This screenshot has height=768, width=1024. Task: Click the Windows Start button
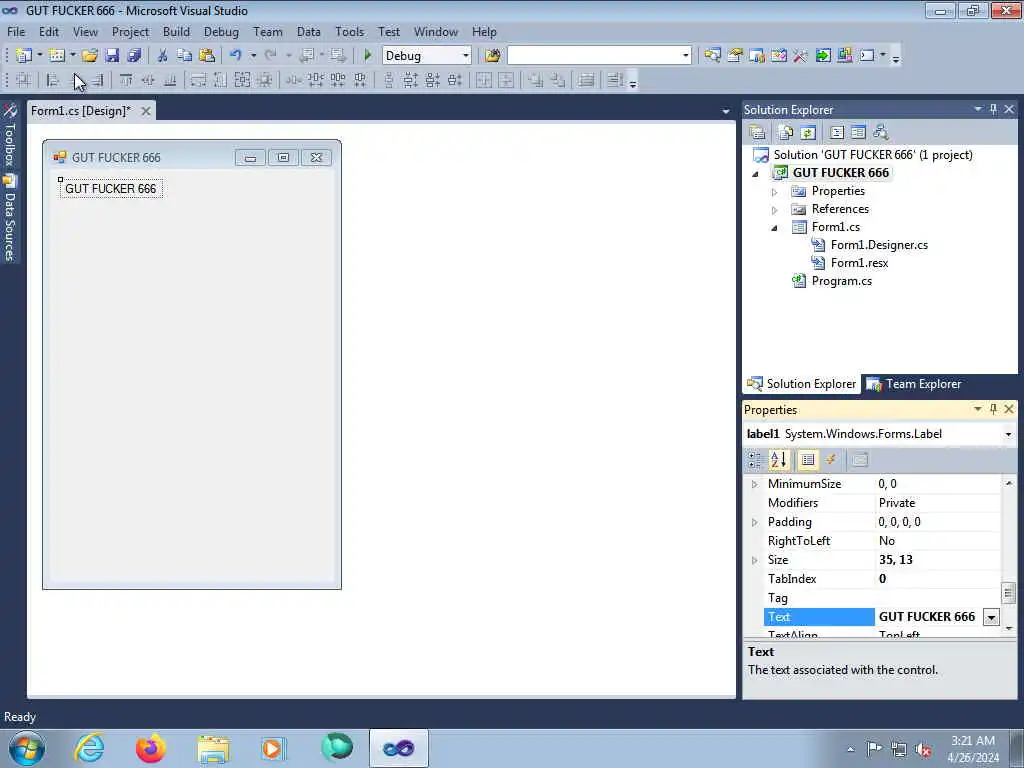pyautogui.click(x=27, y=748)
